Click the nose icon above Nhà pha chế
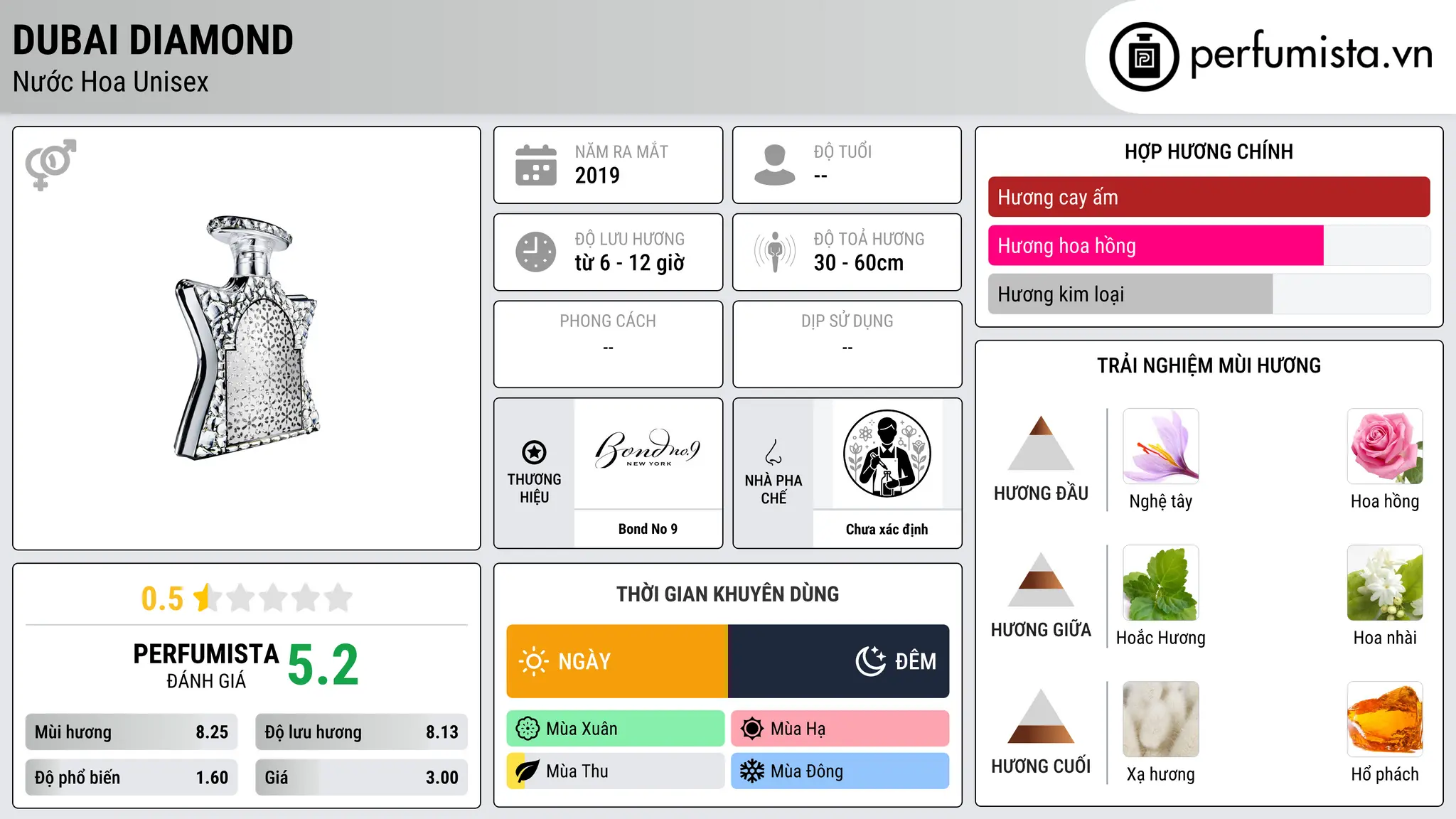Viewport: 1456px width, 819px height. tap(773, 452)
